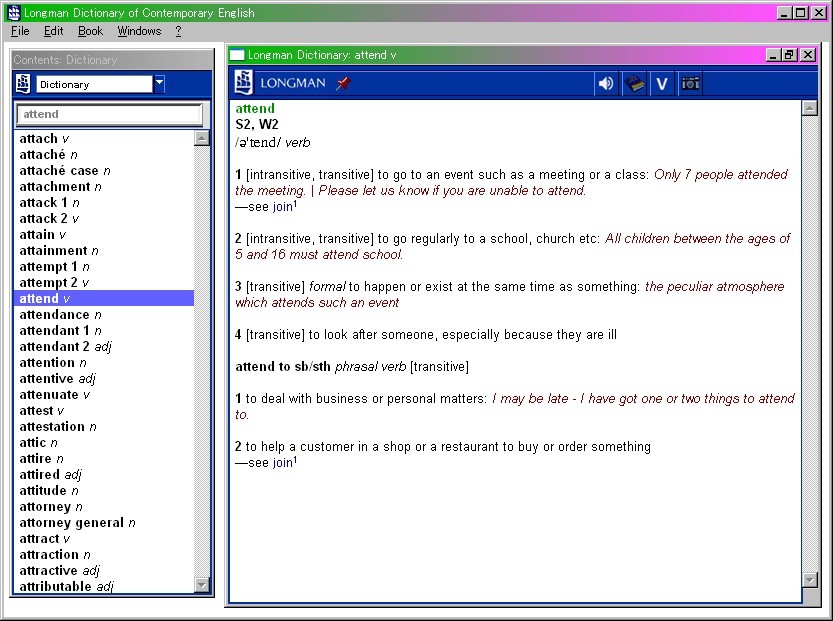Minimize the 'attend v' dictionary entry window
The height and width of the screenshot is (621, 833).
pos(773,55)
